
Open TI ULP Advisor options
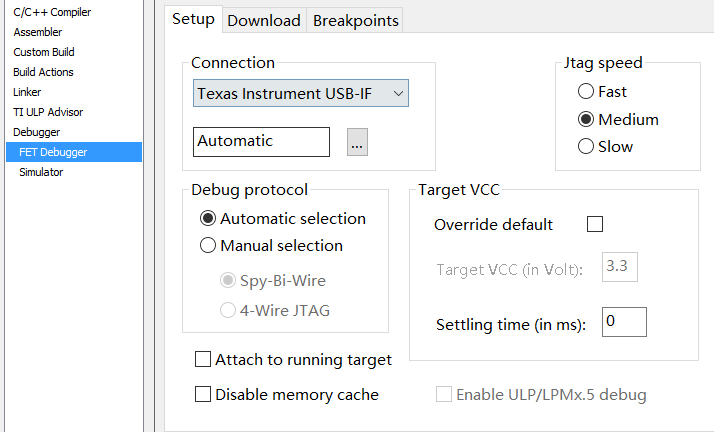[x=48, y=112]
